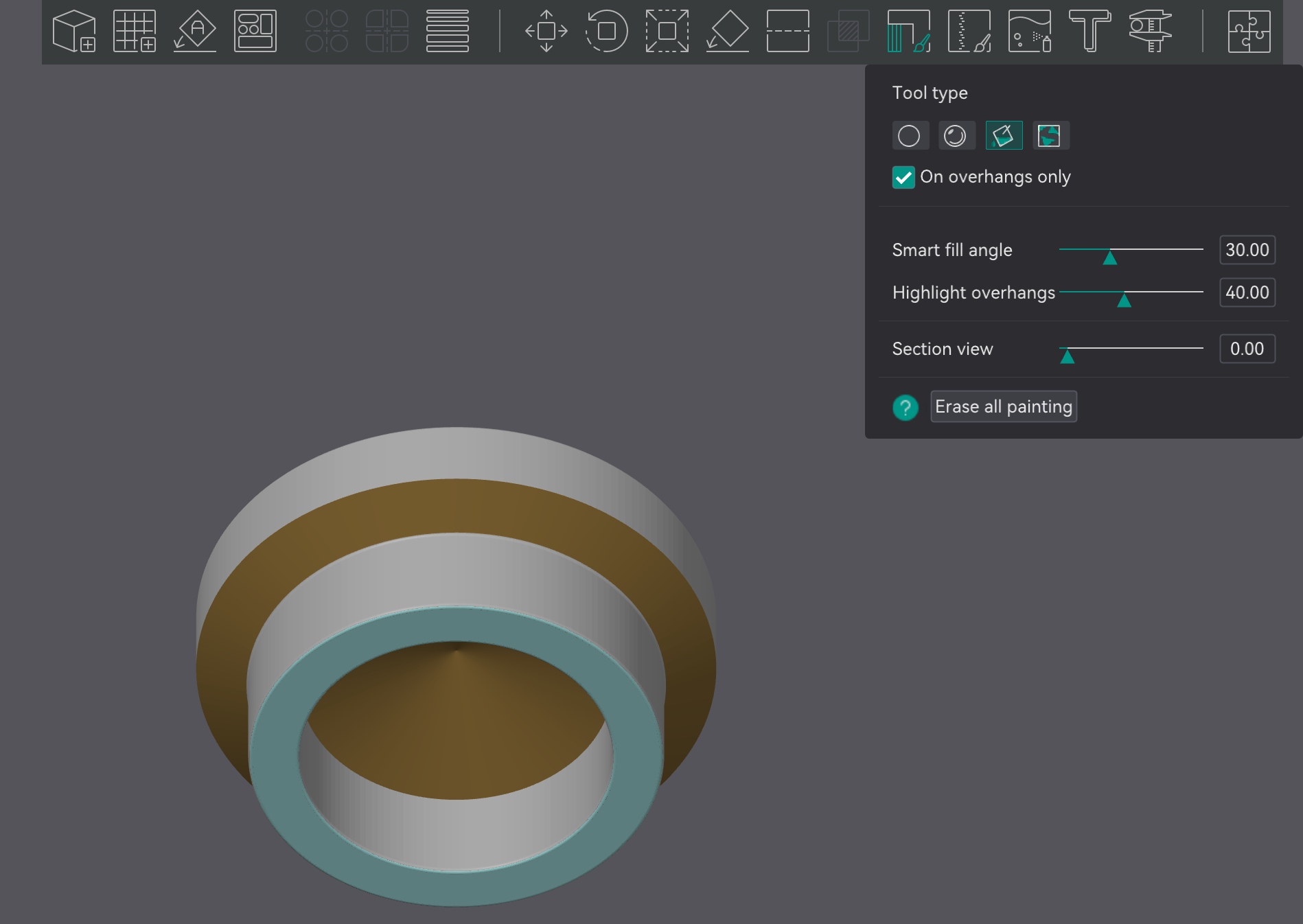Select the Fill bucket tool type

pos(1003,135)
